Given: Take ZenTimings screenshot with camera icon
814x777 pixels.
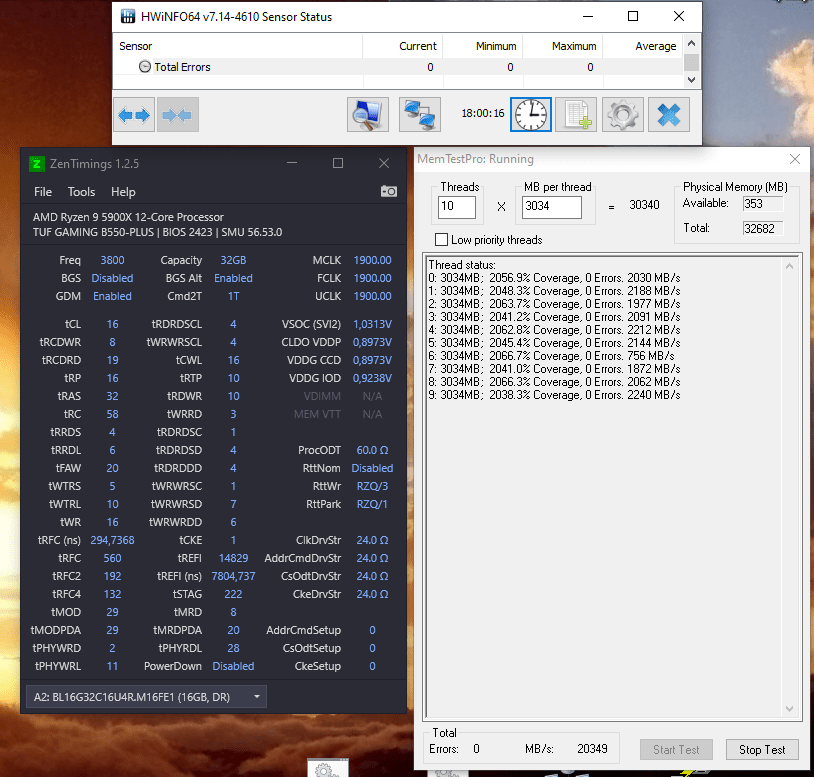Looking at the screenshot, I should click(x=389, y=192).
